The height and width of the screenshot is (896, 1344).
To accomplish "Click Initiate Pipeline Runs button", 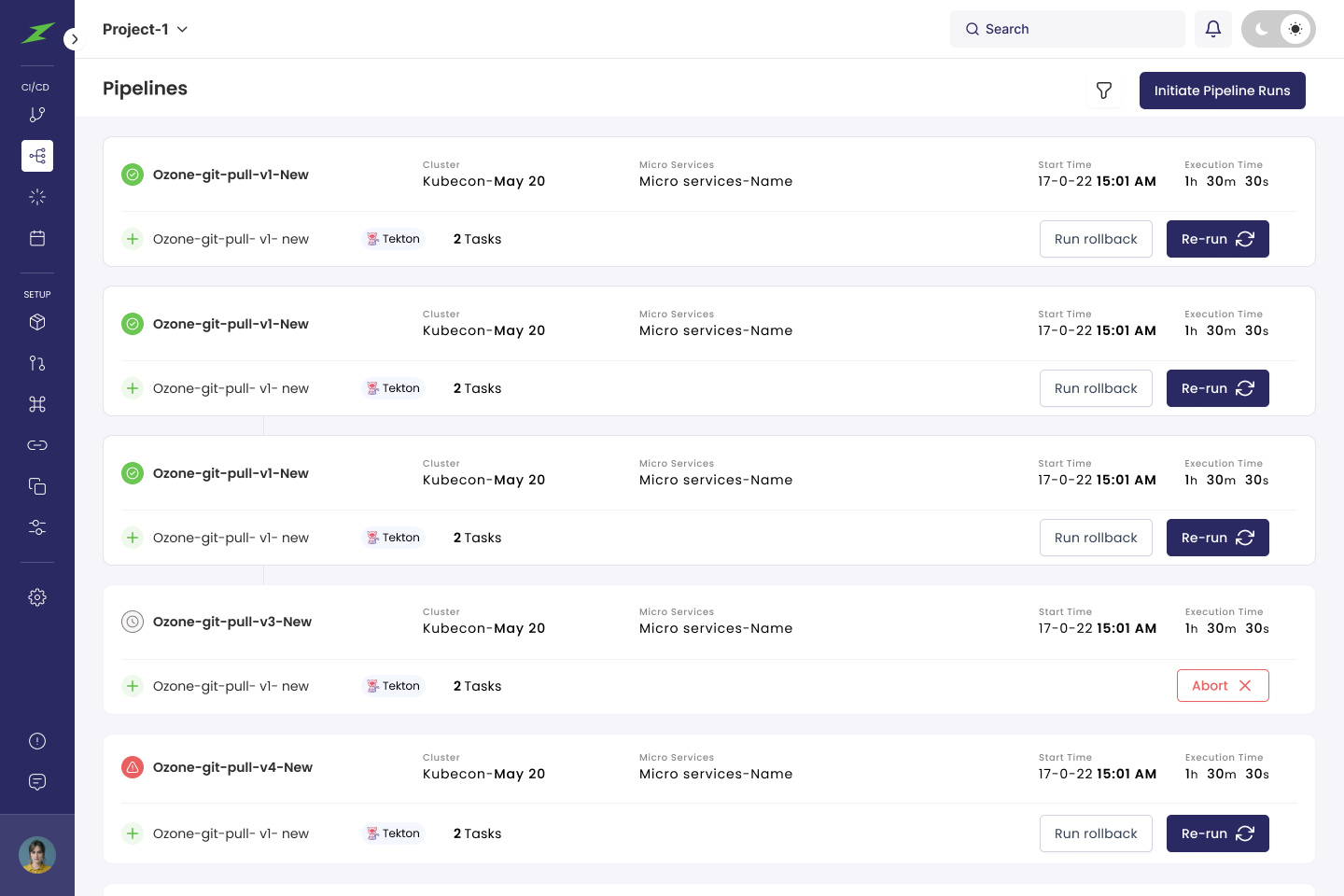I will tap(1222, 91).
